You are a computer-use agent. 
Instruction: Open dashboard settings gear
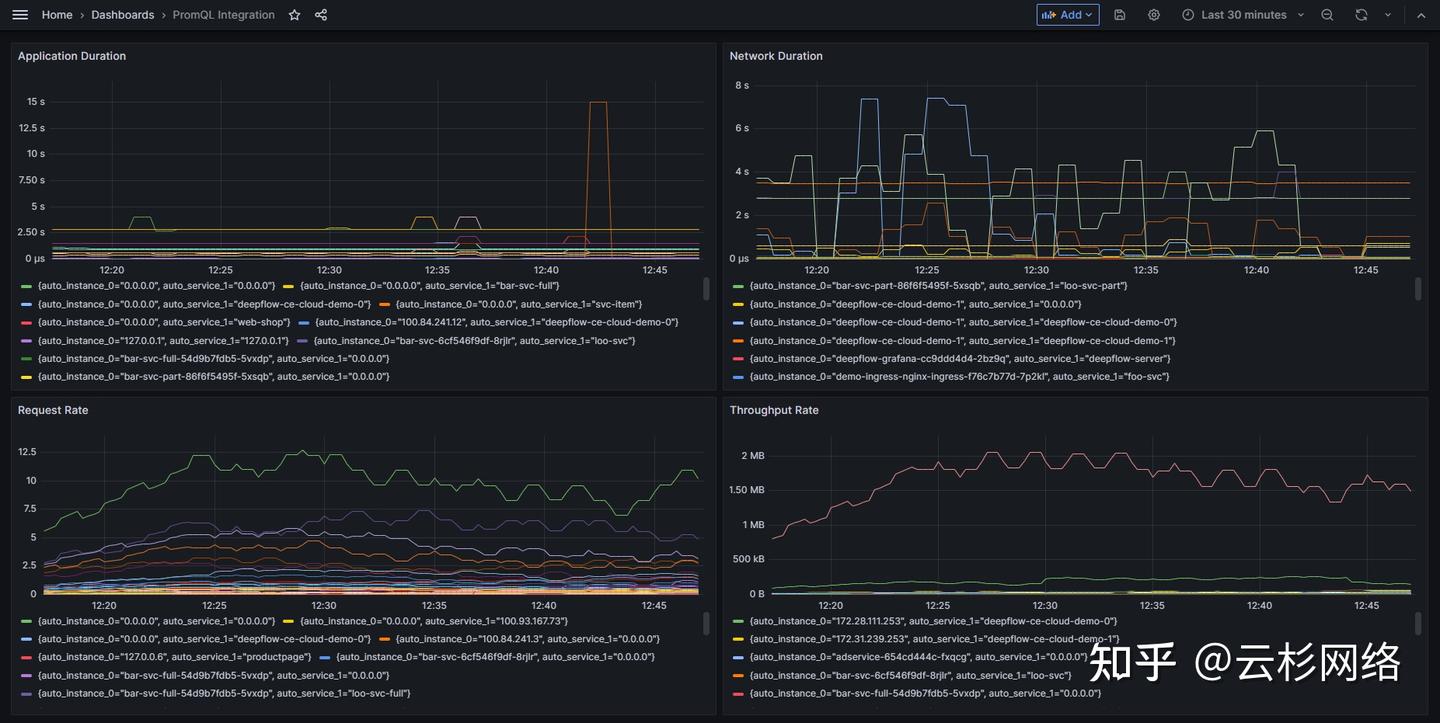coord(1154,15)
